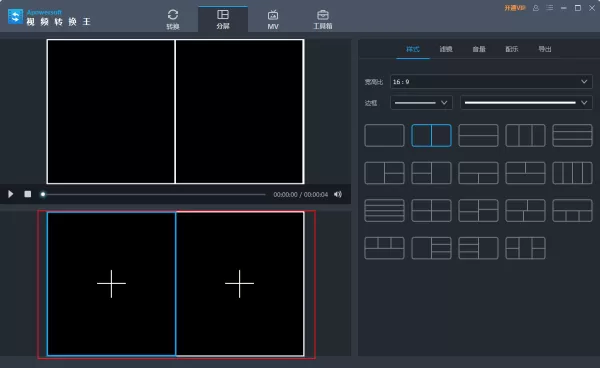Image resolution: width=600 pixels, height=368 pixels.
Task: Choose the three vertical columns layout
Action: pyautogui.click(x=525, y=135)
